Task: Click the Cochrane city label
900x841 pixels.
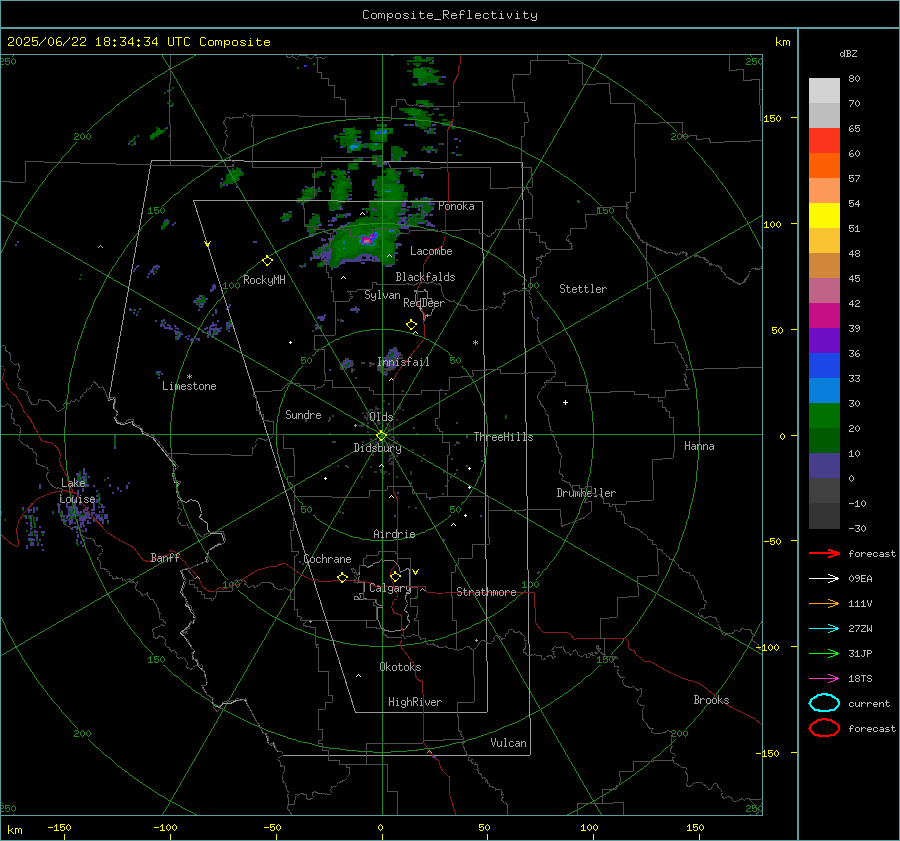Action: [x=327, y=559]
